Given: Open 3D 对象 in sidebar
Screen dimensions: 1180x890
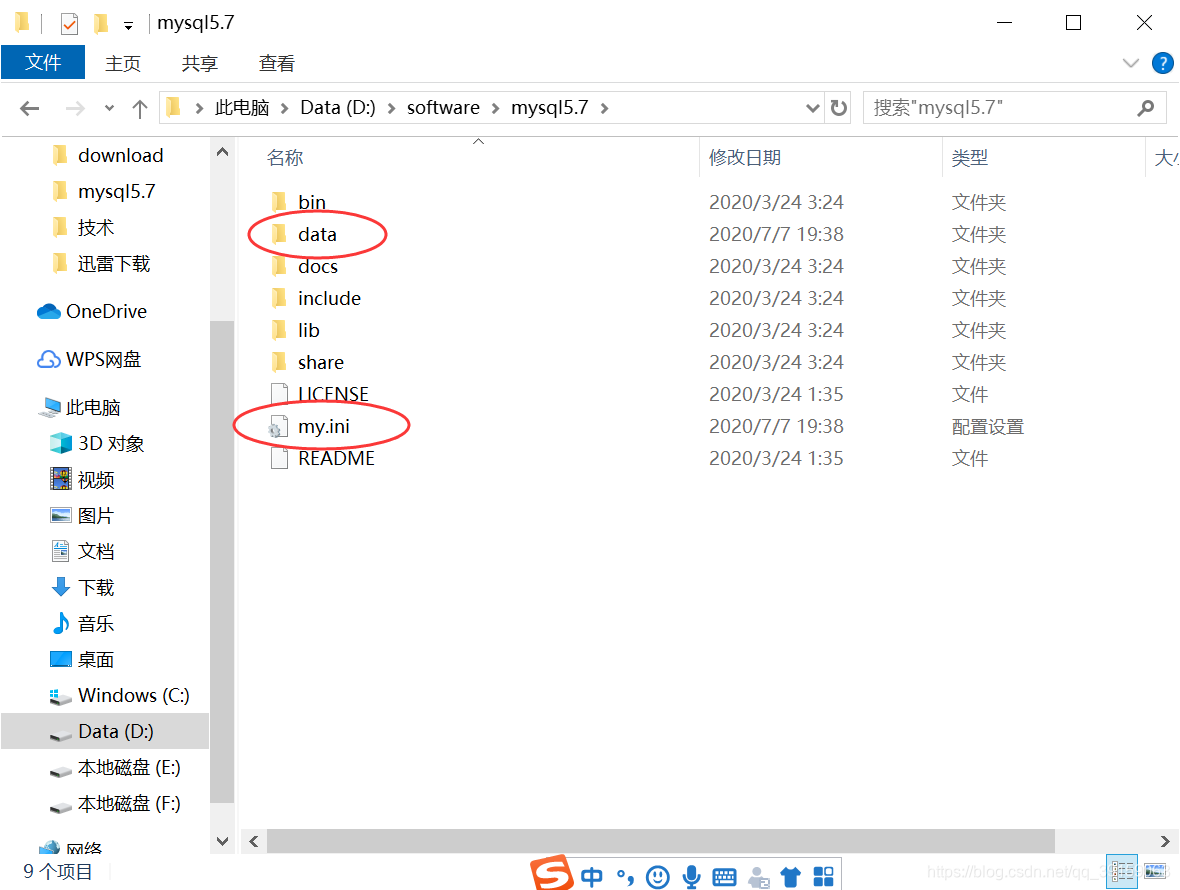Looking at the screenshot, I should click(111, 443).
